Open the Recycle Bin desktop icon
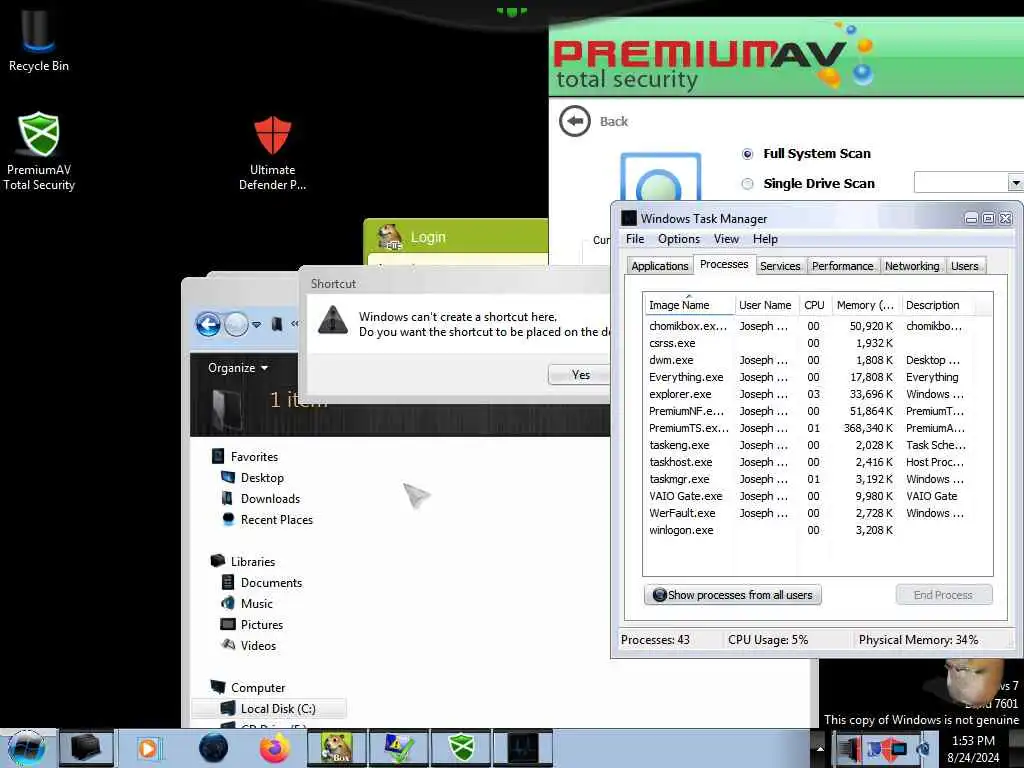 [x=39, y=38]
